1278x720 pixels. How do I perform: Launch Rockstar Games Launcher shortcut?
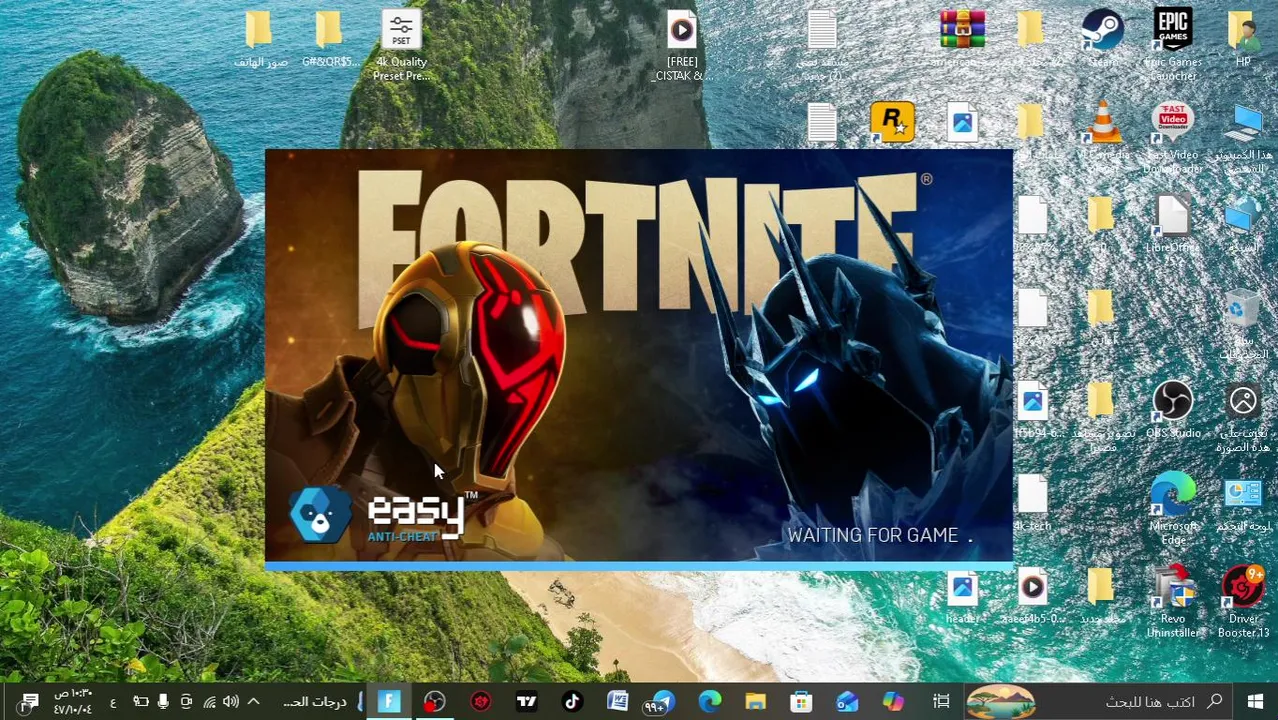click(892, 122)
